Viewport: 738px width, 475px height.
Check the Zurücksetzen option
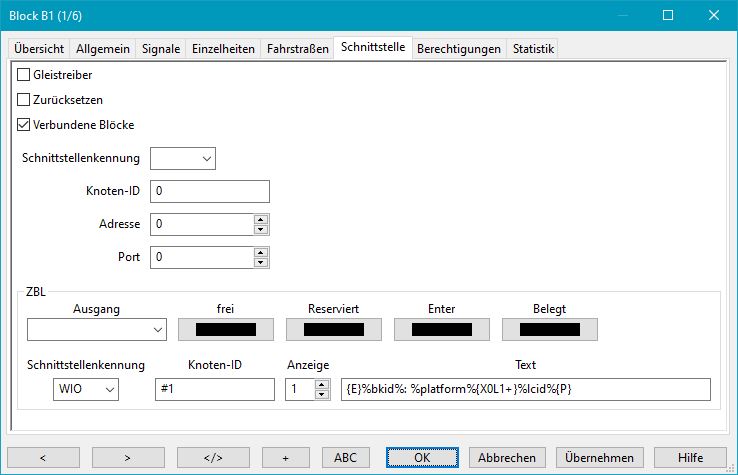tap(25, 100)
